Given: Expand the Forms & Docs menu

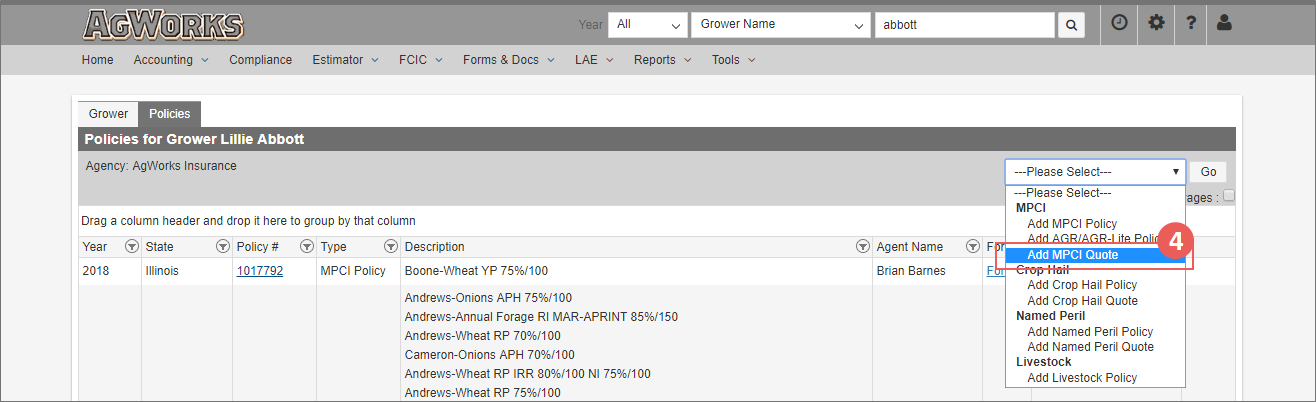Looking at the screenshot, I should point(510,60).
